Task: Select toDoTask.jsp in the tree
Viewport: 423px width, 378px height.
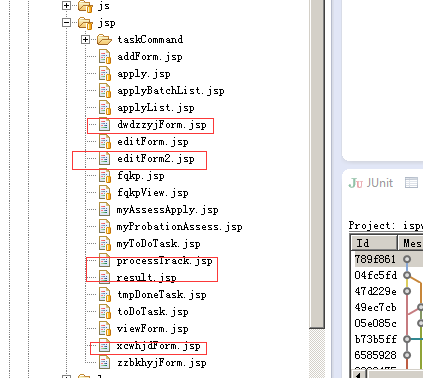Action: 153,312
